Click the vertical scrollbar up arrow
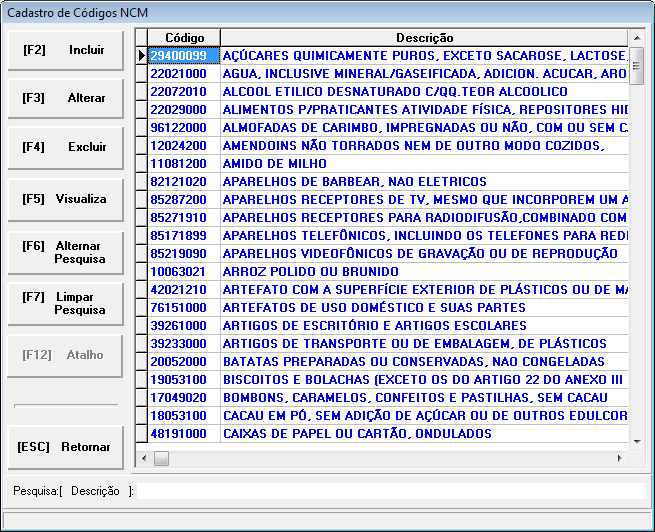The image size is (655, 532). pyautogui.click(x=638, y=37)
